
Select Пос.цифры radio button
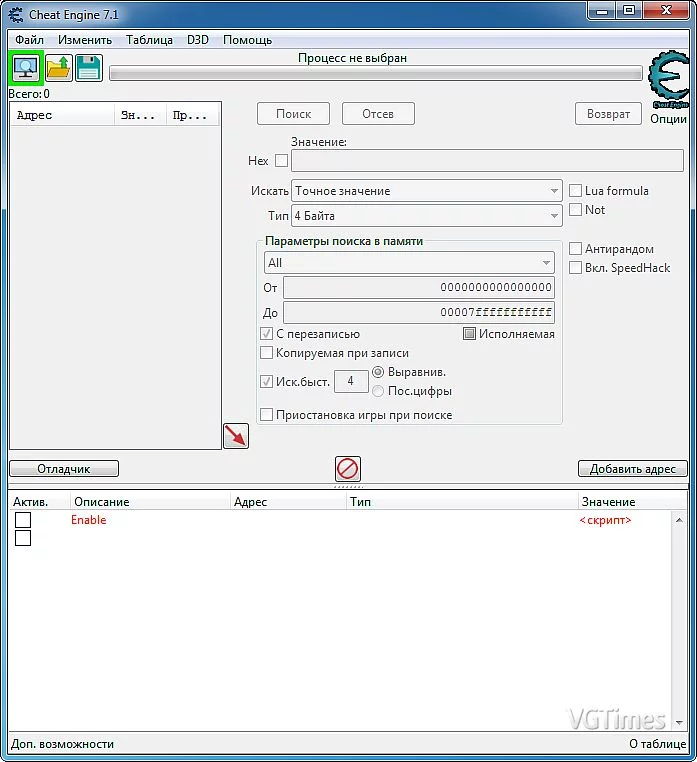coord(378,391)
